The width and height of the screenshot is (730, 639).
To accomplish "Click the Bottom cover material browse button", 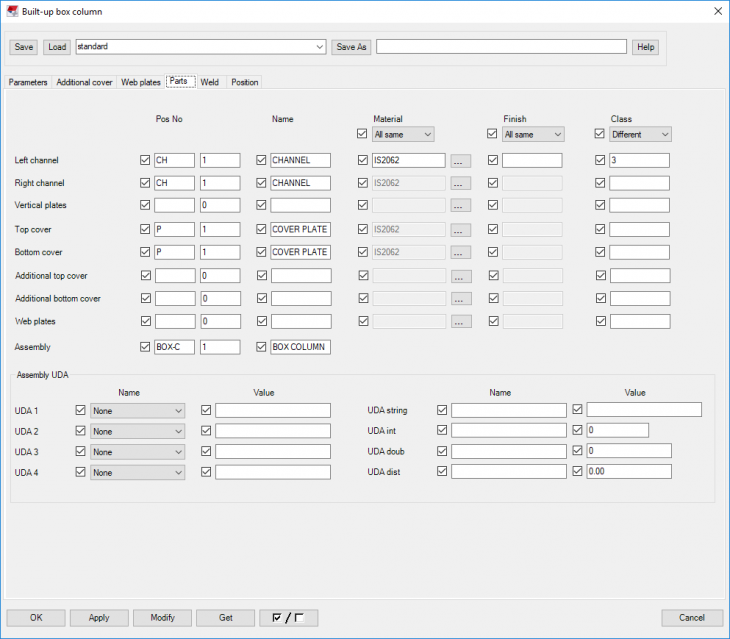I will [460, 252].
